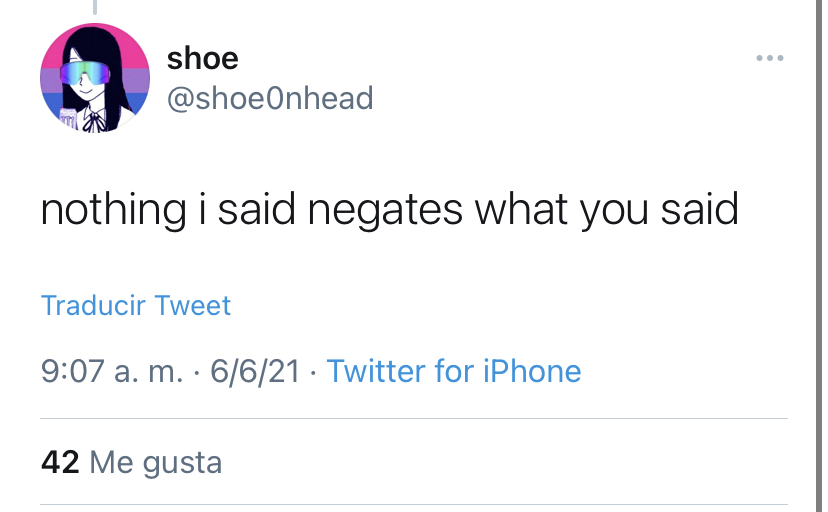Click the reply thread connector line above avatar

click(95, 7)
